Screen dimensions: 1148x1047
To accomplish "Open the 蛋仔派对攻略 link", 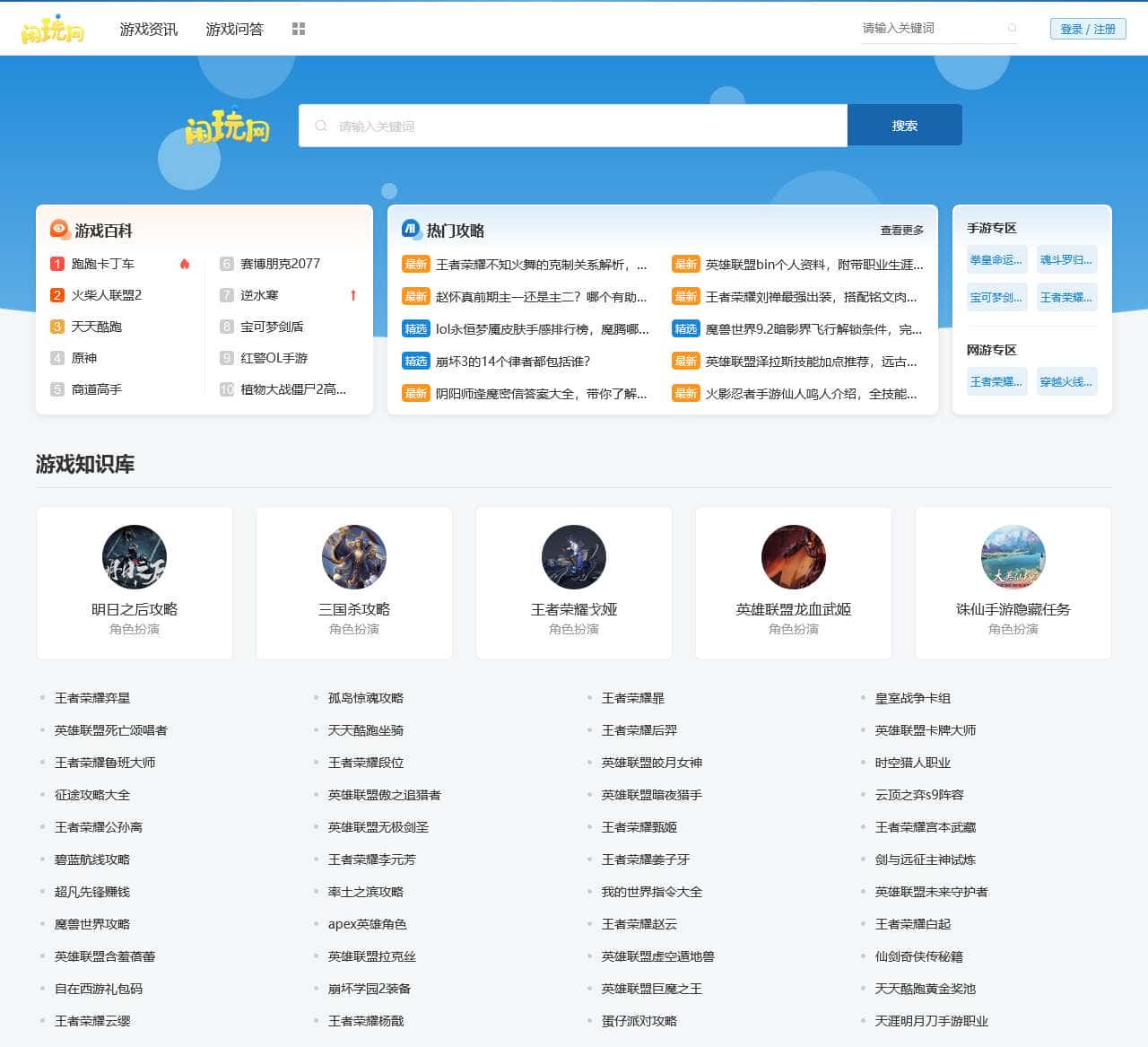I will click(639, 1021).
